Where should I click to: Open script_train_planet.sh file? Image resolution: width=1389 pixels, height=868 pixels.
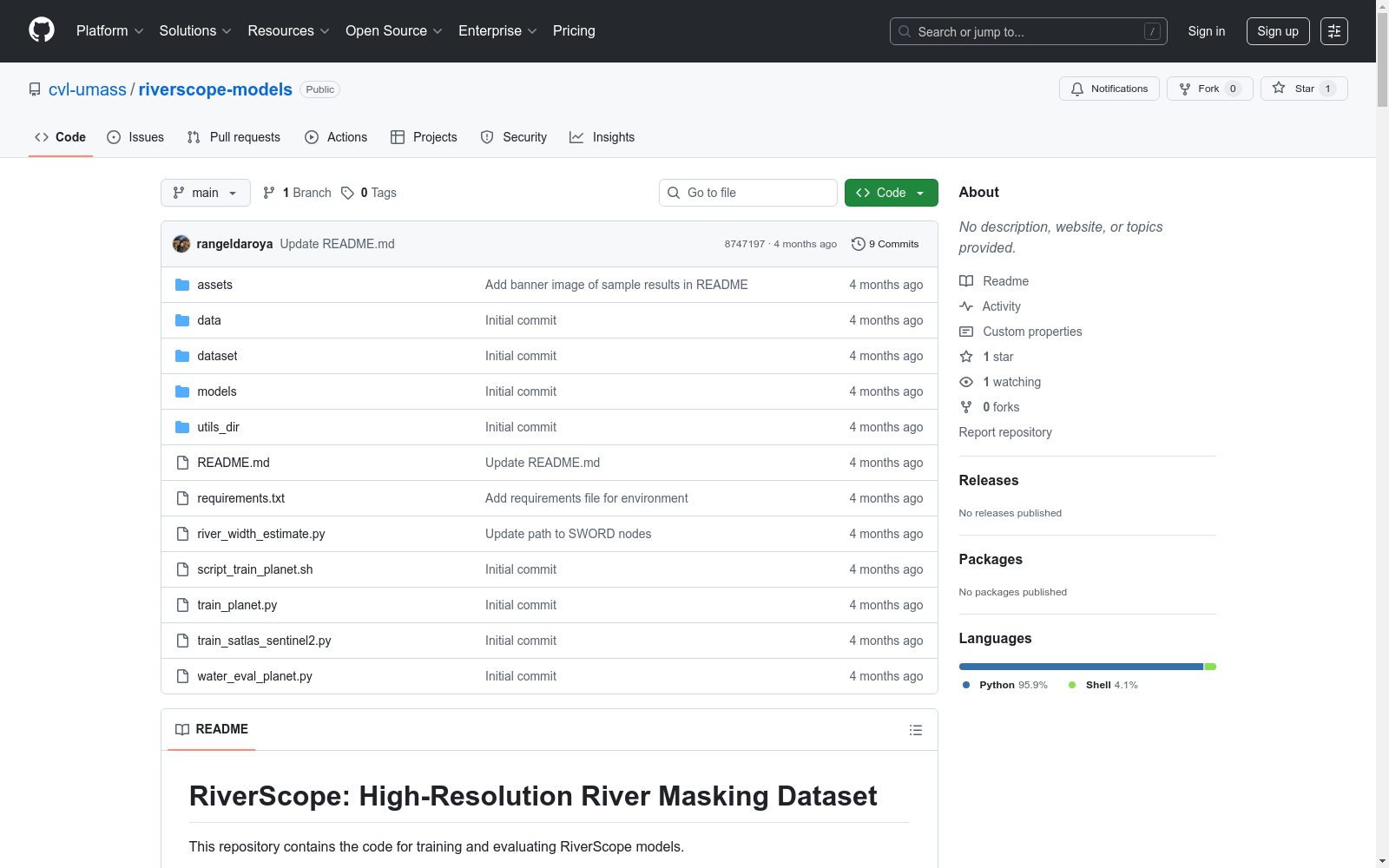[x=255, y=569]
